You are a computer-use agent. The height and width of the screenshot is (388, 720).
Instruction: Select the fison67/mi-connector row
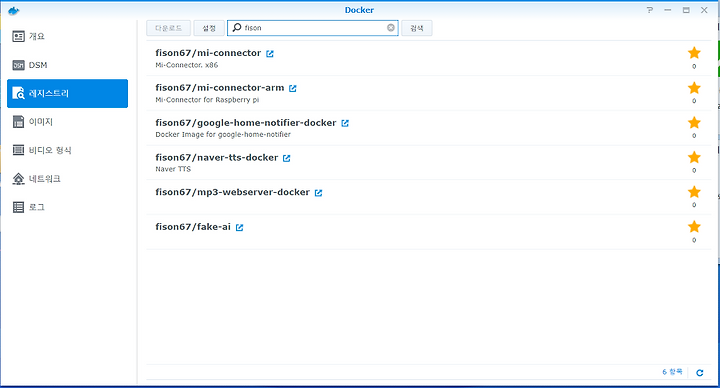pos(429,58)
